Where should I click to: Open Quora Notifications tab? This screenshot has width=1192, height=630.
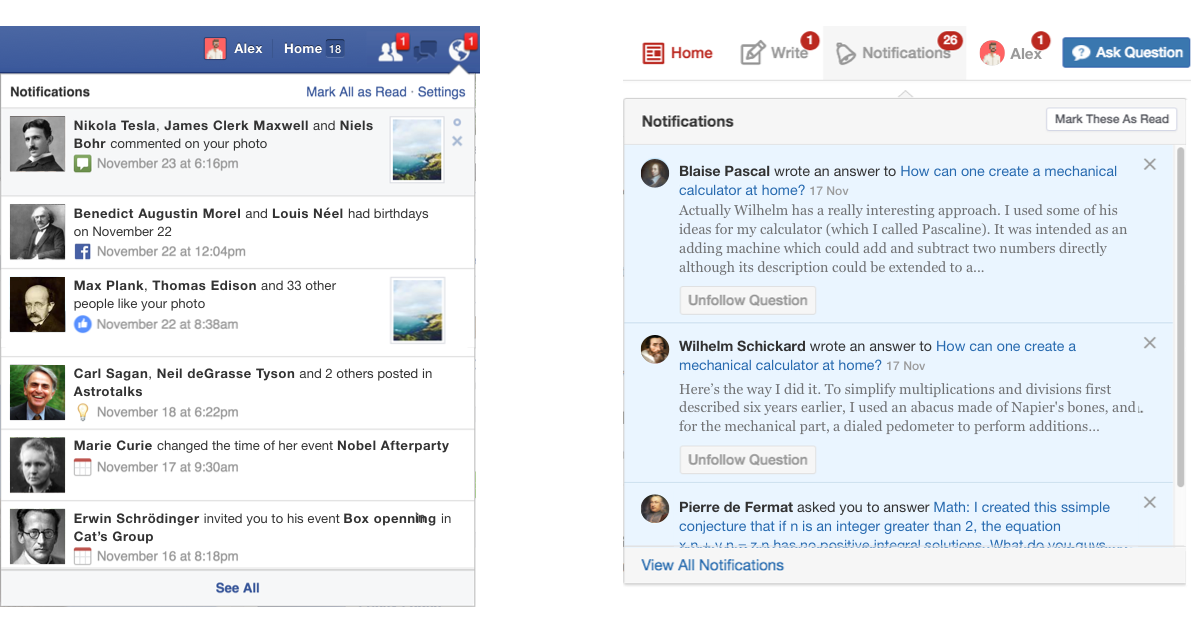pyautogui.click(x=894, y=53)
